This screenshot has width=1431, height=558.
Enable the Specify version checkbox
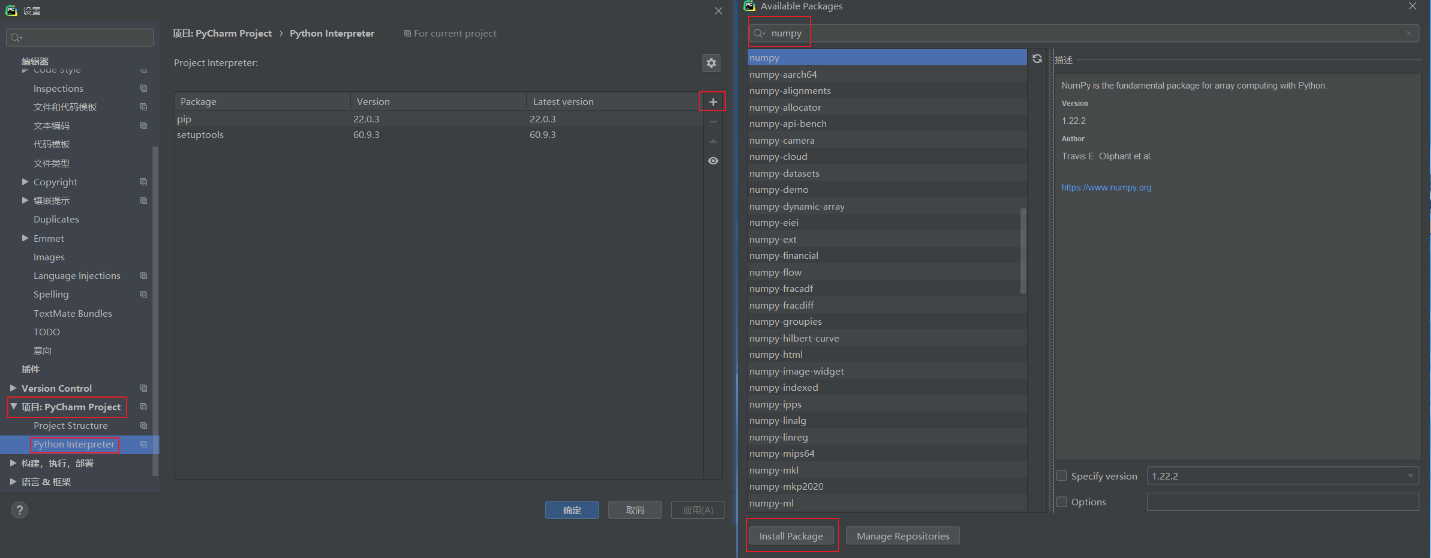[1062, 476]
